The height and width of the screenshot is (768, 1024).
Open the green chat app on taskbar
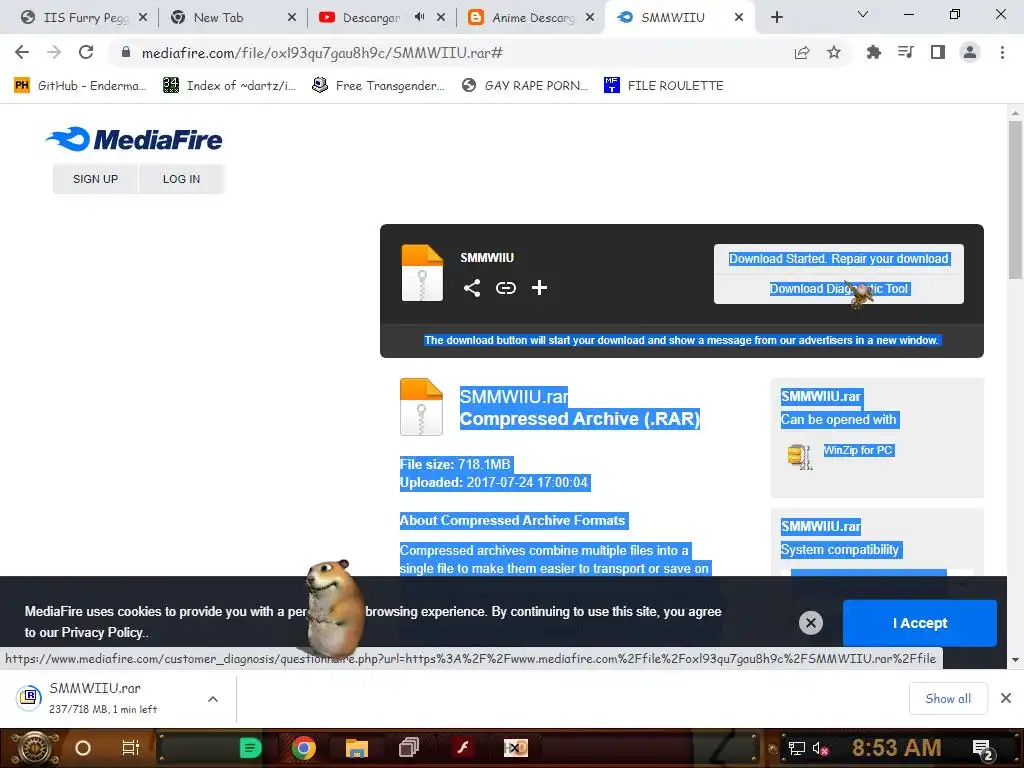250,748
